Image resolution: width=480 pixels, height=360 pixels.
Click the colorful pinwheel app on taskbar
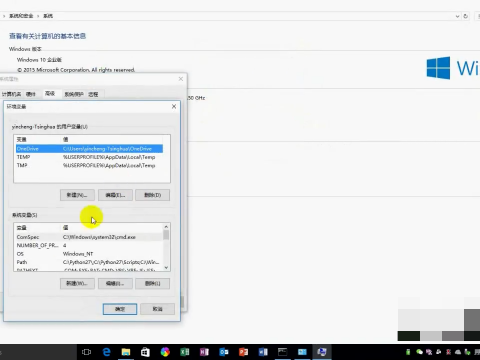click(x=165, y=352)
